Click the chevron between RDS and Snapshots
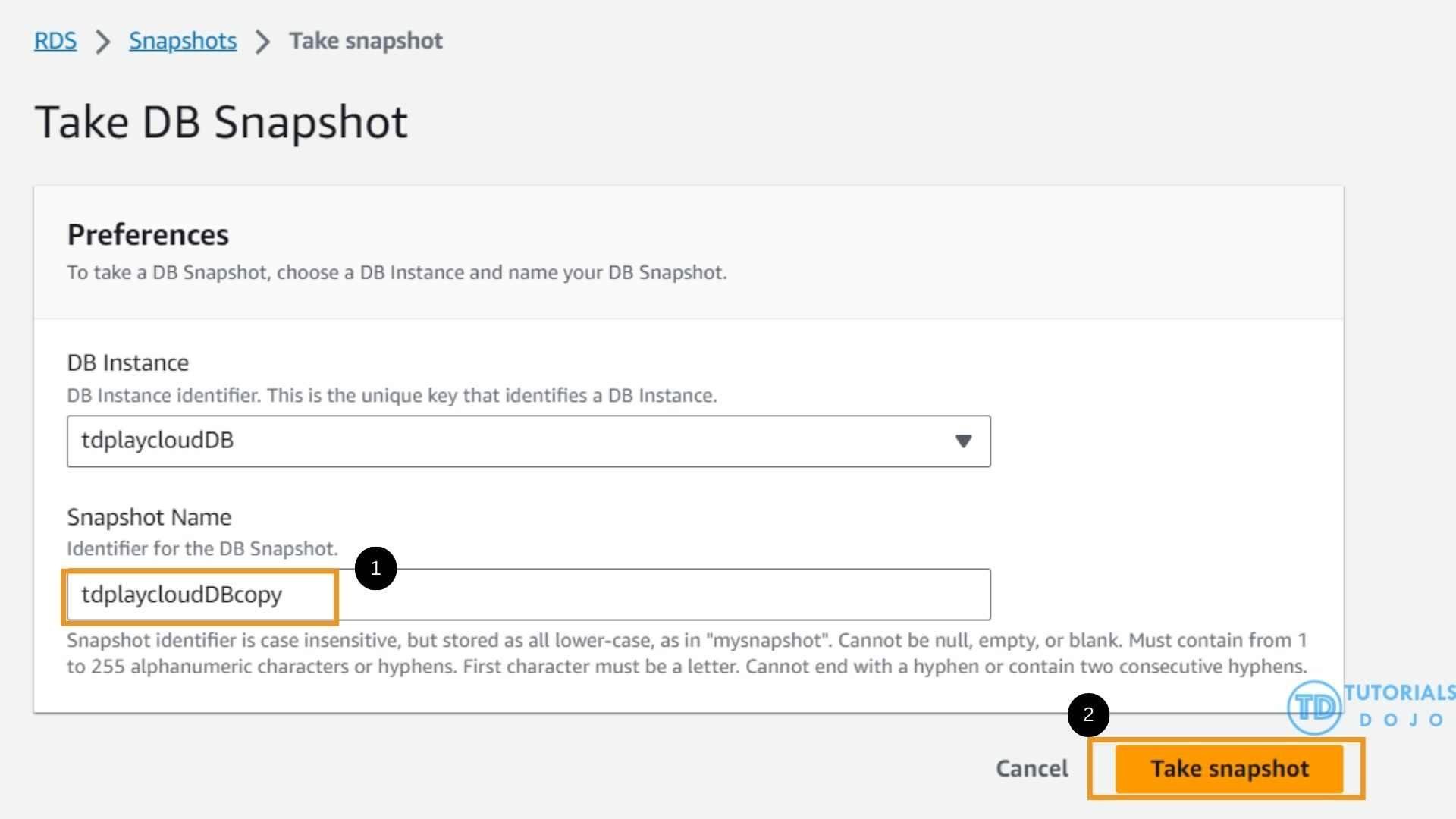Image resolution: width=1456 pixels, height=819 pixels. (102, 42)
